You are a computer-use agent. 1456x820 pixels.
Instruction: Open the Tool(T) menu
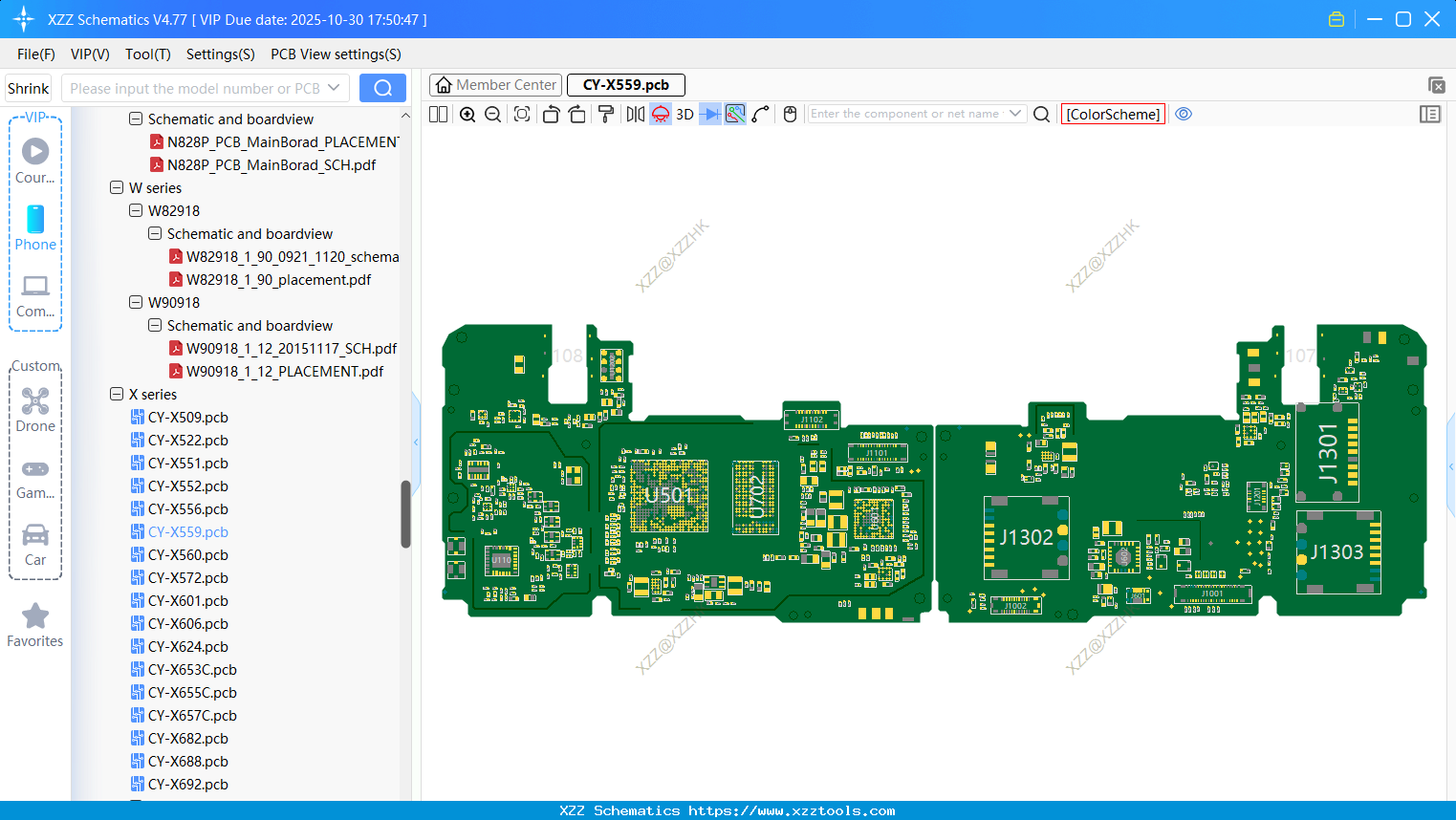coord(147,54)
